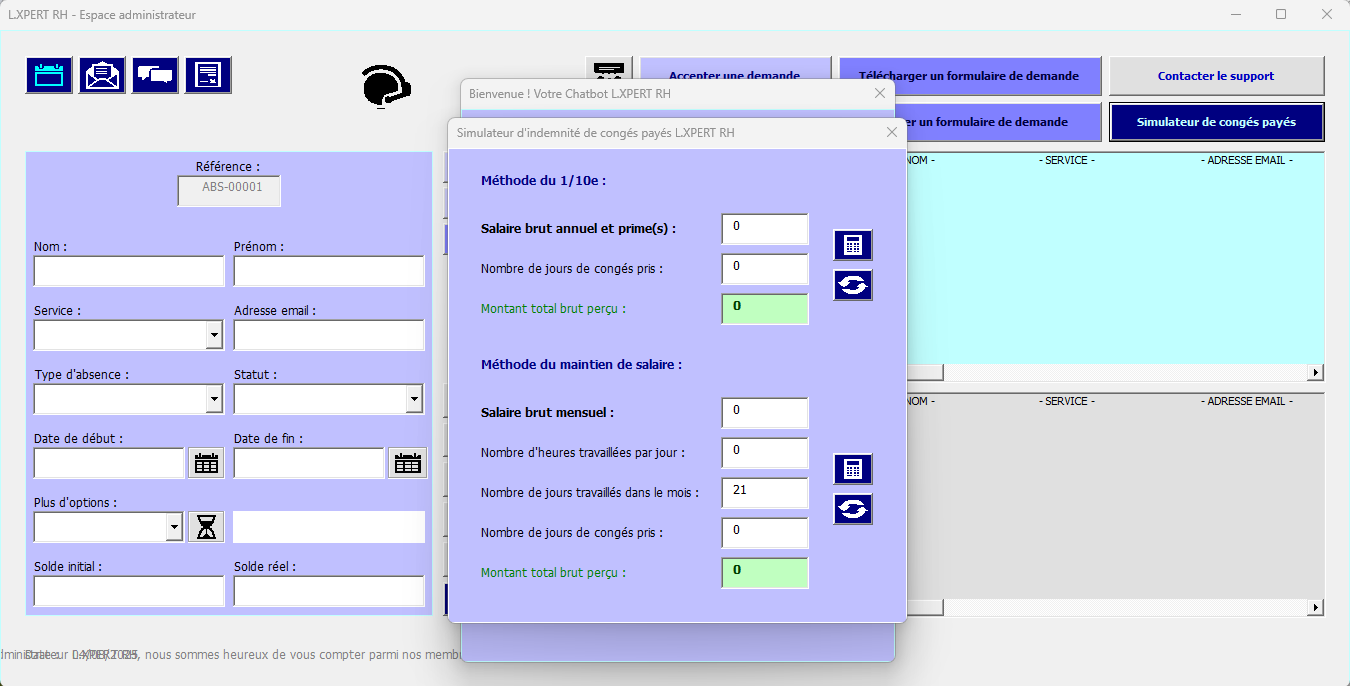The image size is (1350, 686).
Task: Open the Date de début calendar picker
Action: pos(206,463)
